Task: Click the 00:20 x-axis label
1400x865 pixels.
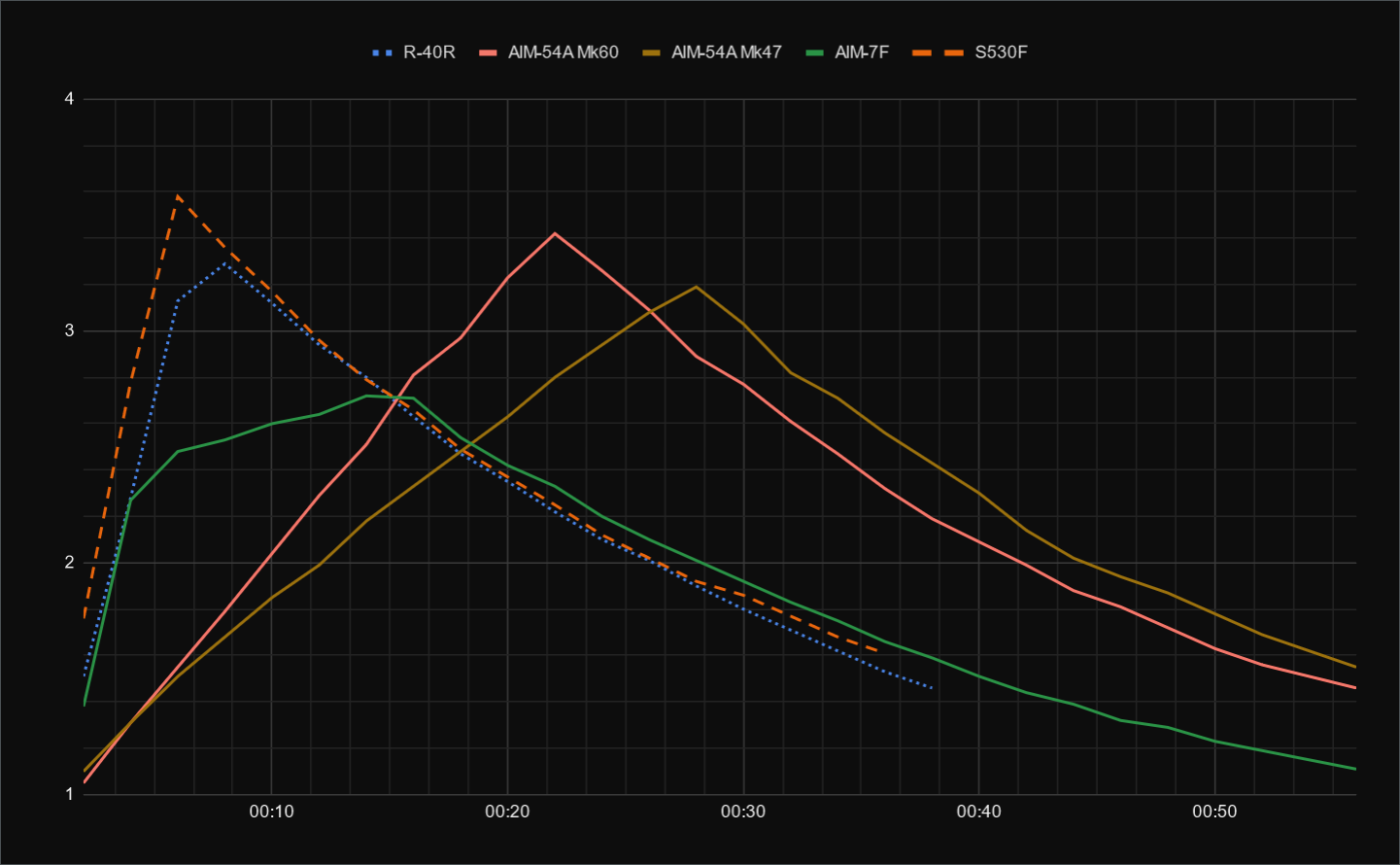Action: coord(507,812)
